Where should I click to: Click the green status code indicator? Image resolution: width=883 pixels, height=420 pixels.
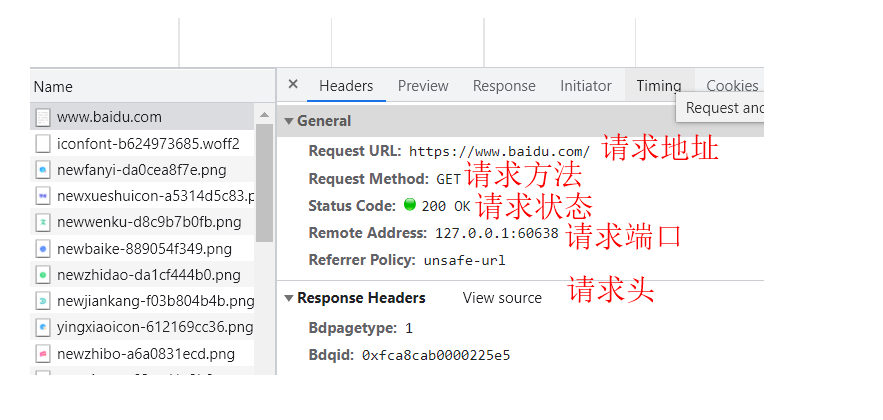410,205
